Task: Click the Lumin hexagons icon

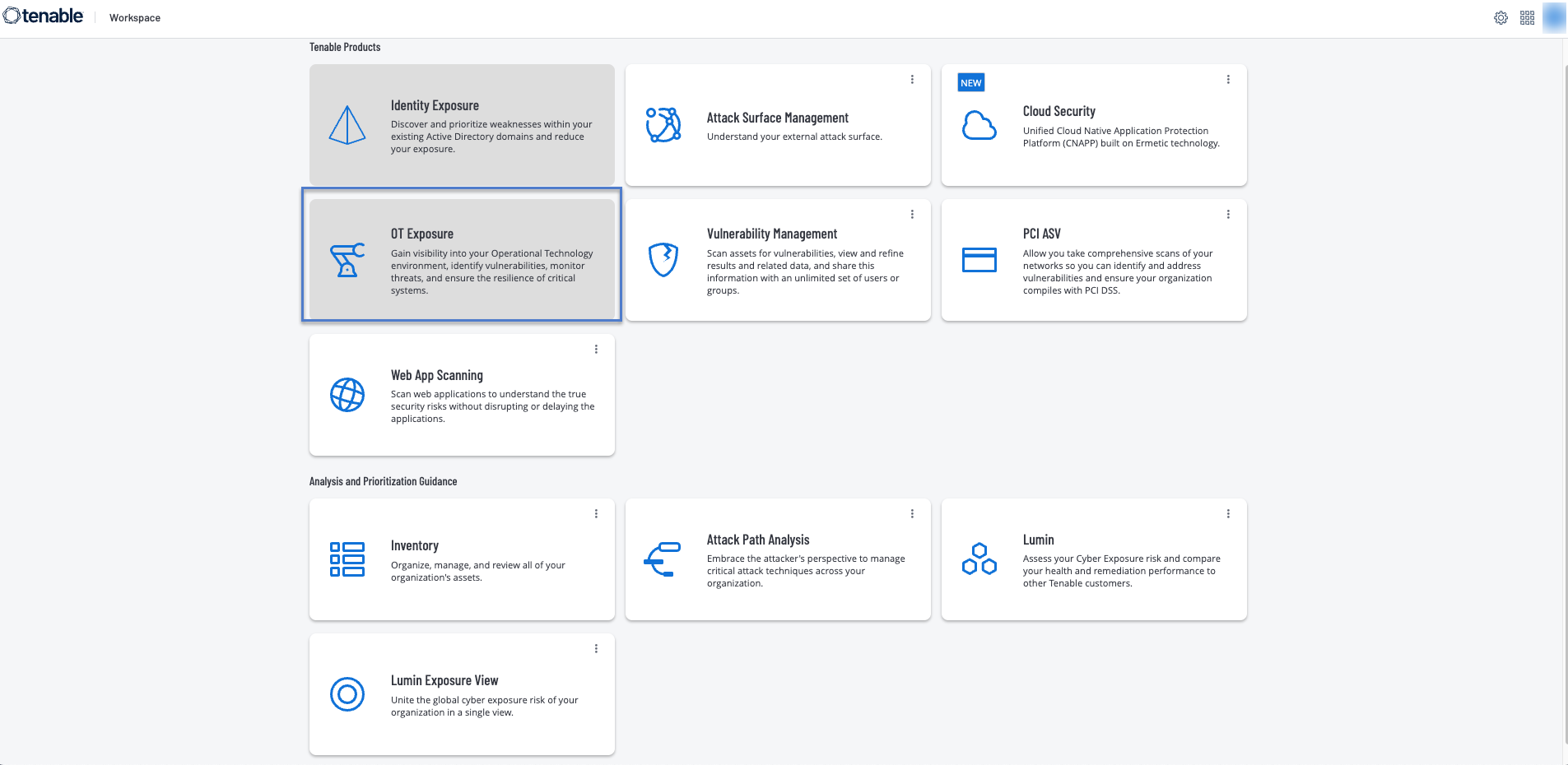Action: (979, 559)
